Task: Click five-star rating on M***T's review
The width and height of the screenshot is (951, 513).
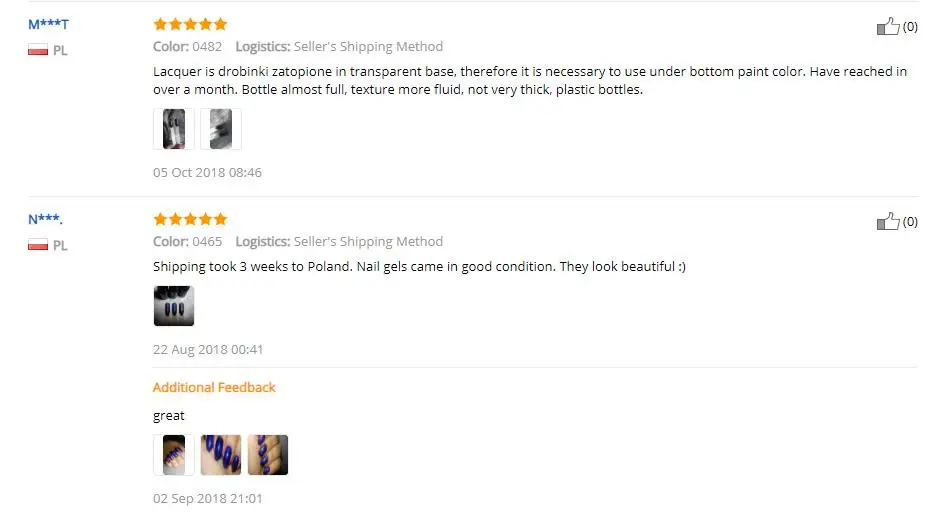Action: (190, 24)
